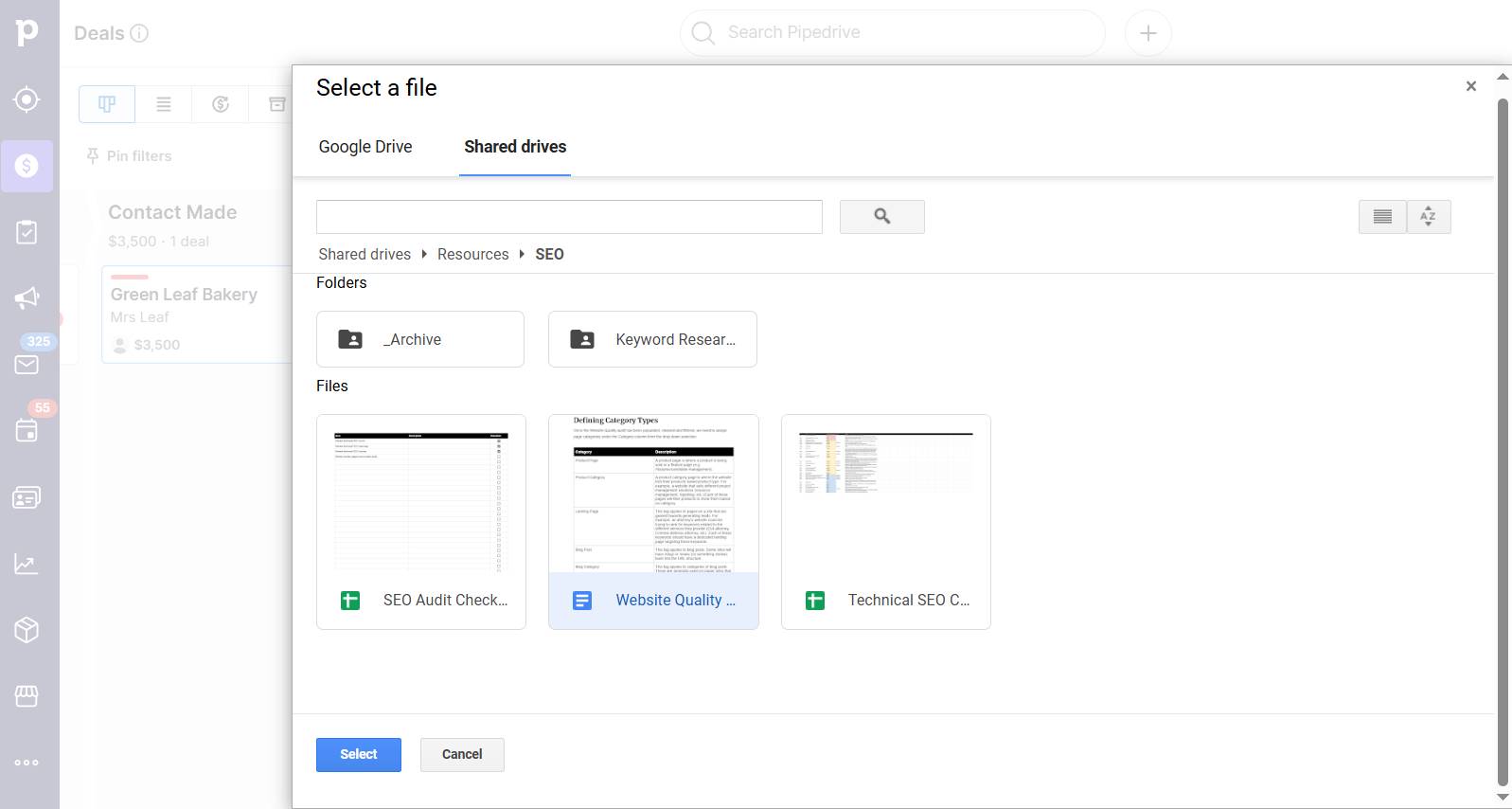Open the Products box icon in sidebar
Viewport: 1512px width, 809px height.
point(27,630)
